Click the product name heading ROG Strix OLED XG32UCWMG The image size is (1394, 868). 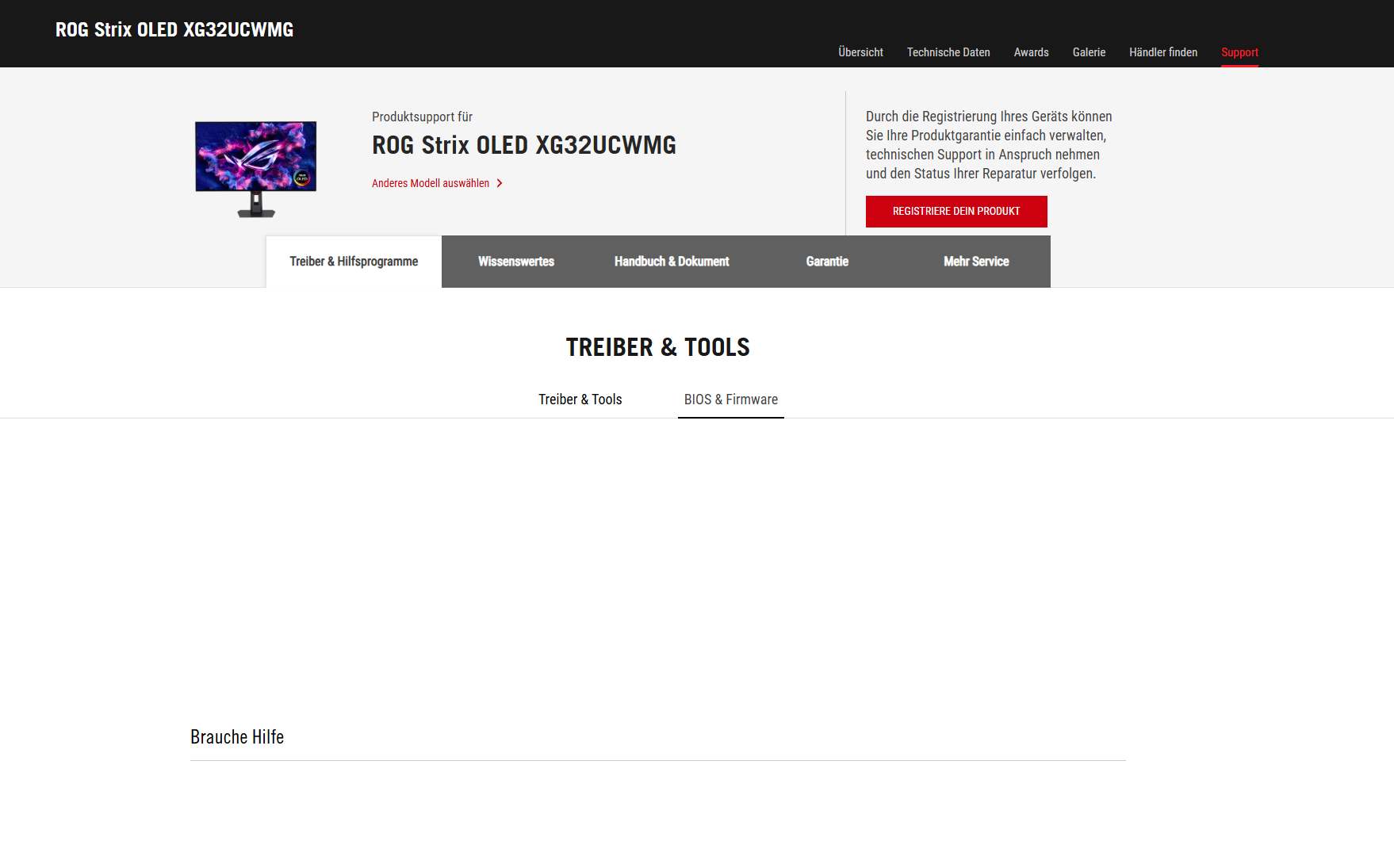tap(524, 146)
